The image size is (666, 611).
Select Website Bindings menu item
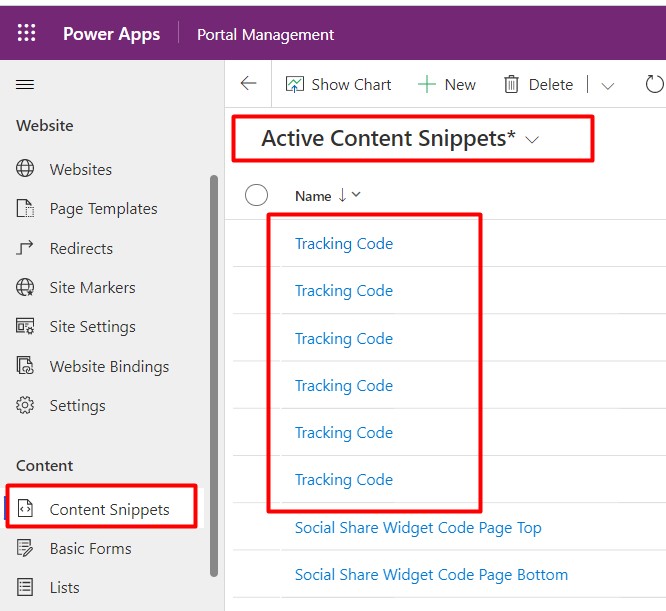(x=109, y=366)
